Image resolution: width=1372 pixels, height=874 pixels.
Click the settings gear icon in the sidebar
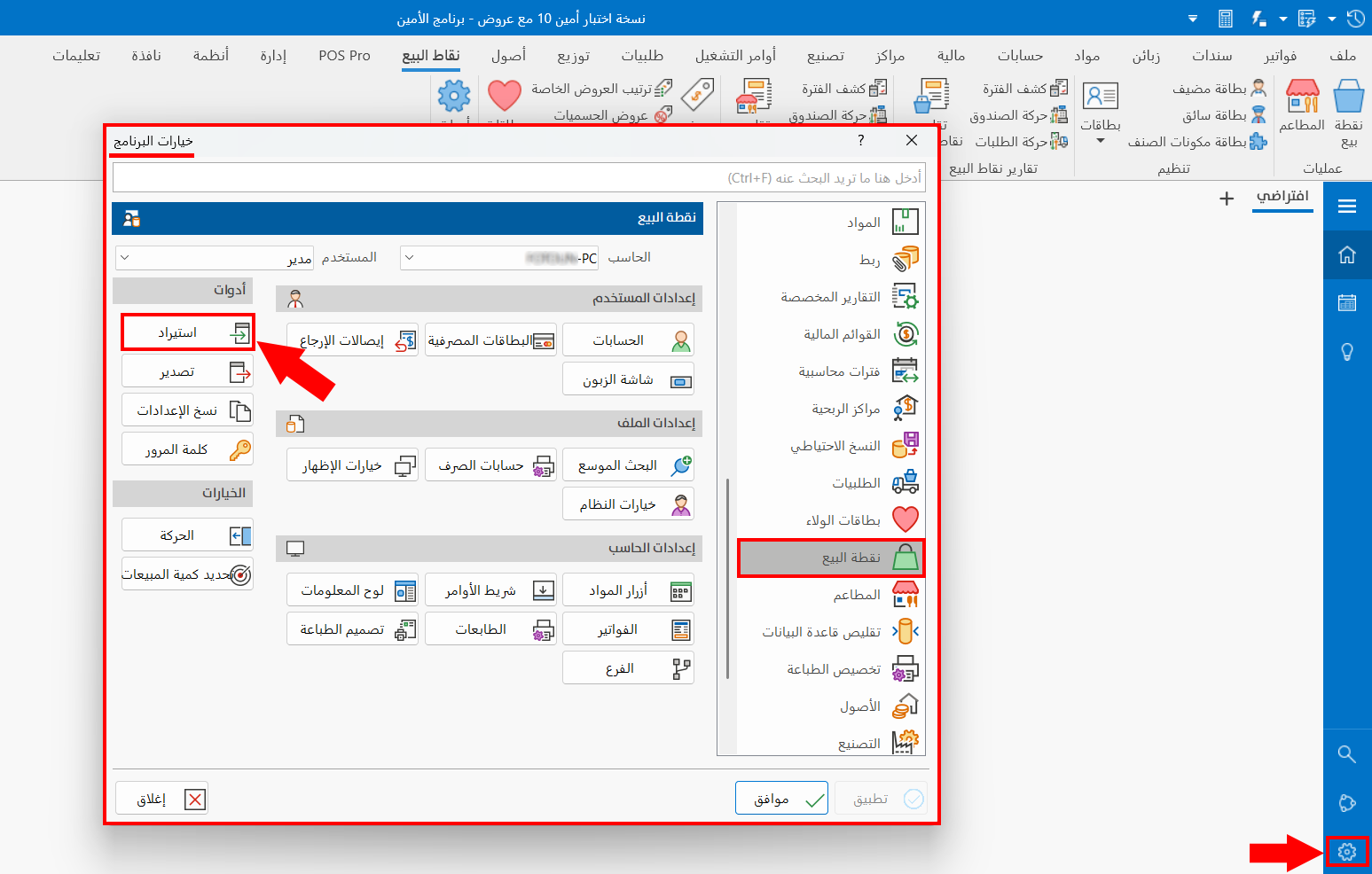pyautogui.click(x=1346, y=852)
